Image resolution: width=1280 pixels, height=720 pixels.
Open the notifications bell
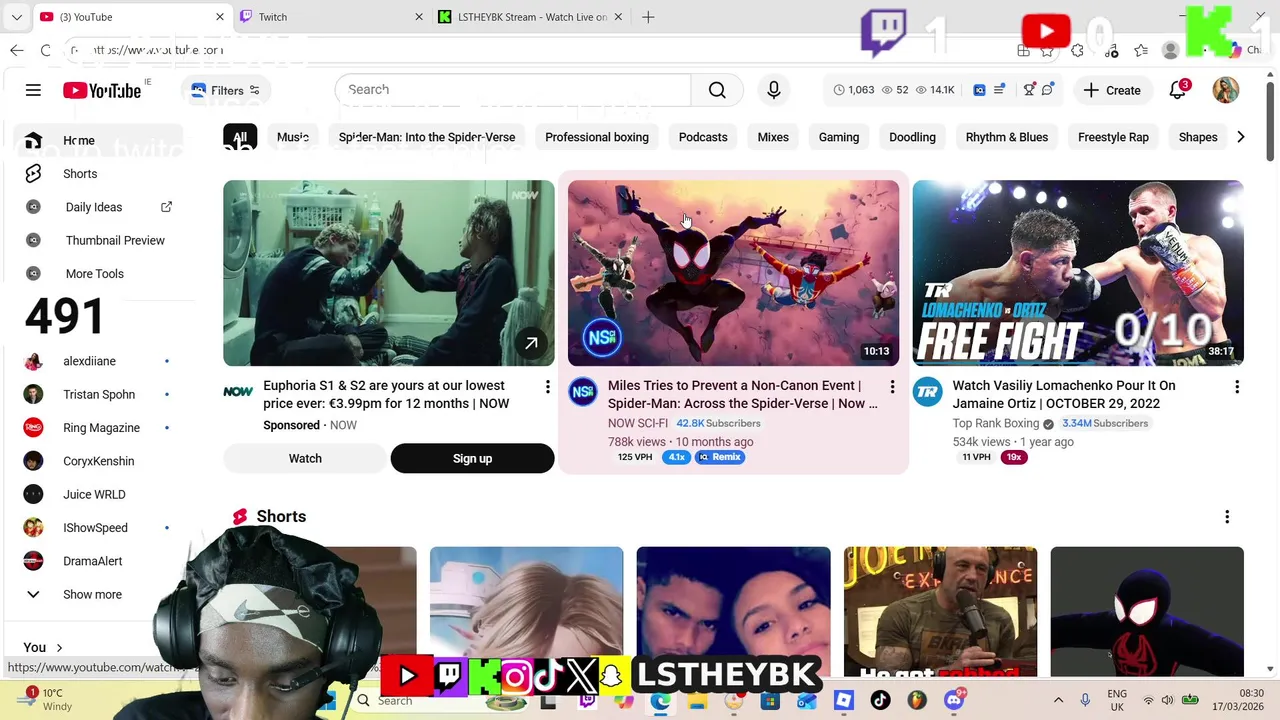pos(1178,90)
